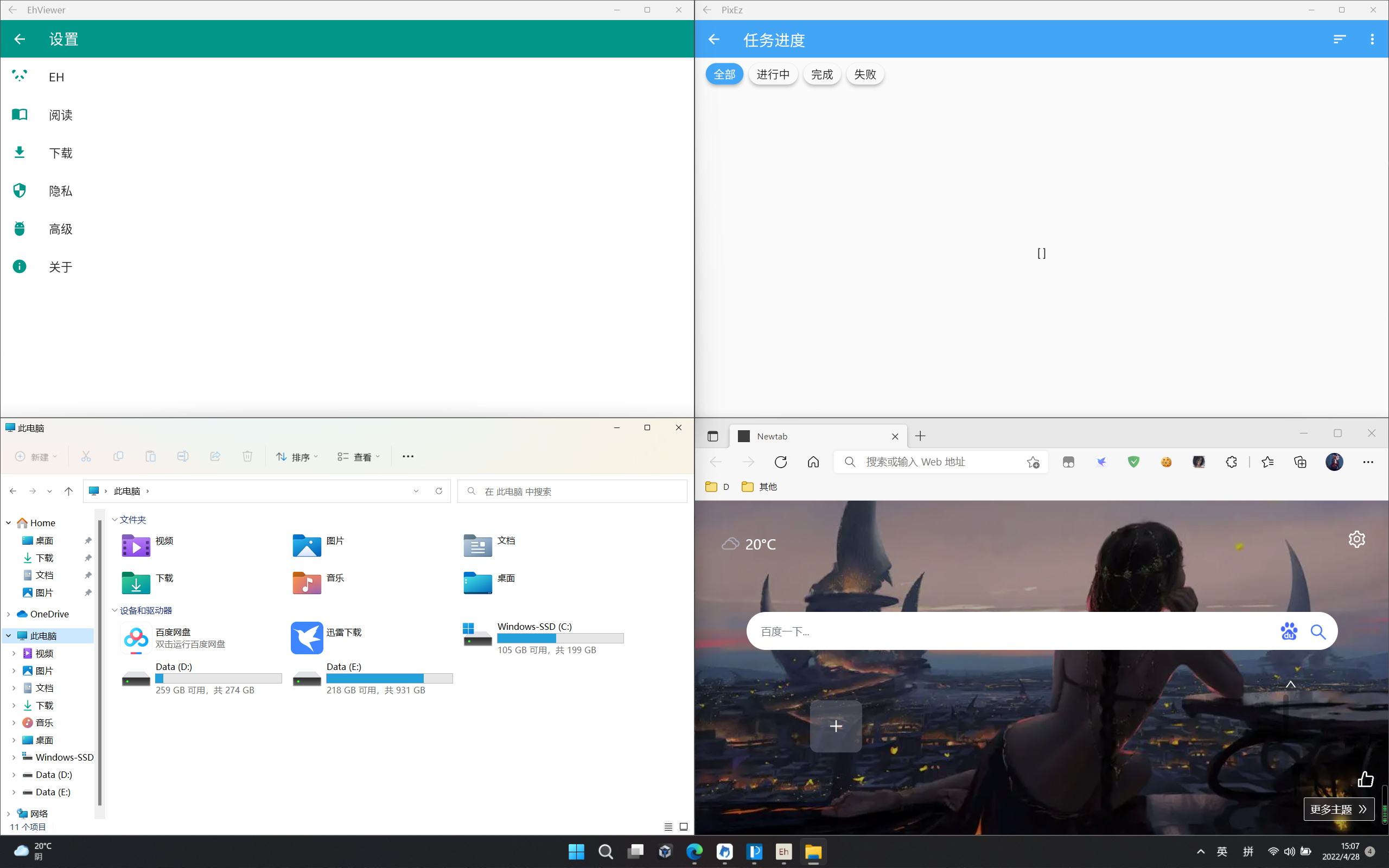
Task: Open the address bar history dropdown
Action: point(416,491)
